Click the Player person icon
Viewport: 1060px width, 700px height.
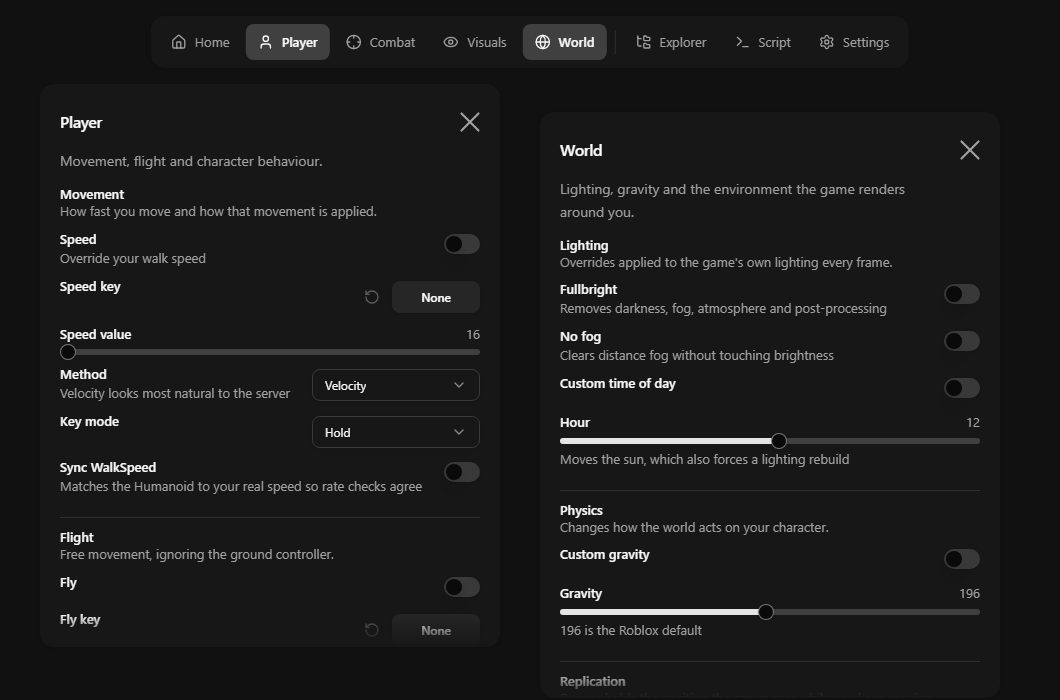coord(266,42)
